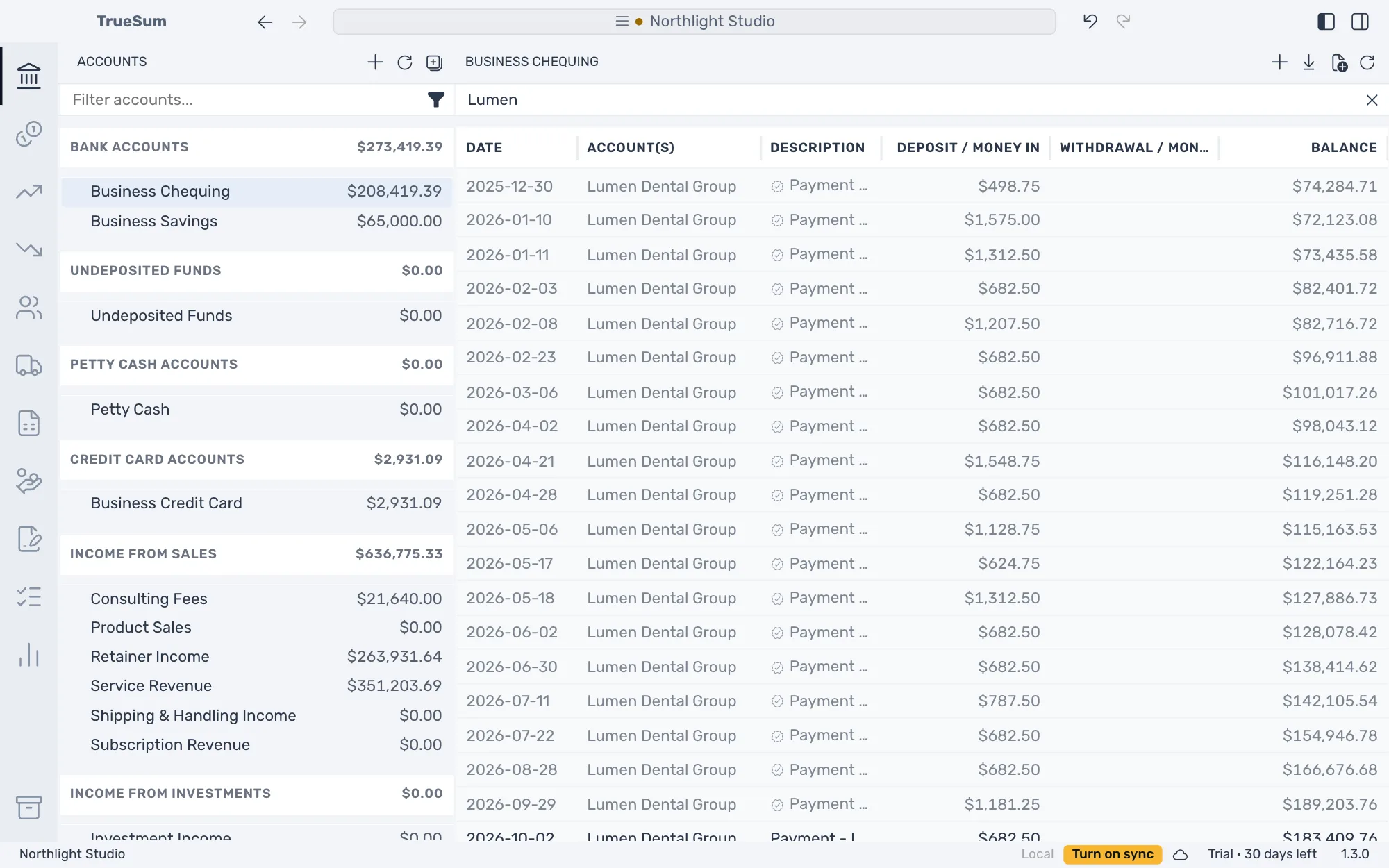Click the reconciled icon on 2026-02-03 row
Screen dimensions: 1389x868
(x=778, y=290)
